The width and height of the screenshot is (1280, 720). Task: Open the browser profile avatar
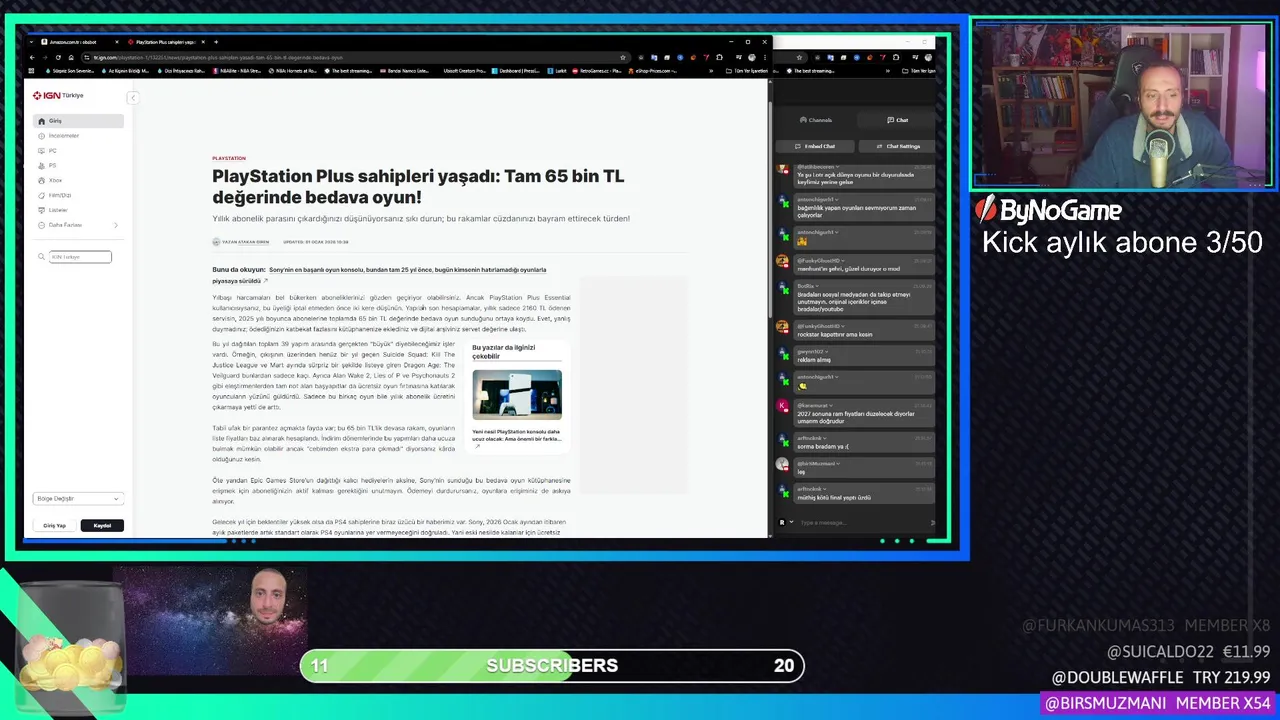pyautogui.click(x=752, y=57)
